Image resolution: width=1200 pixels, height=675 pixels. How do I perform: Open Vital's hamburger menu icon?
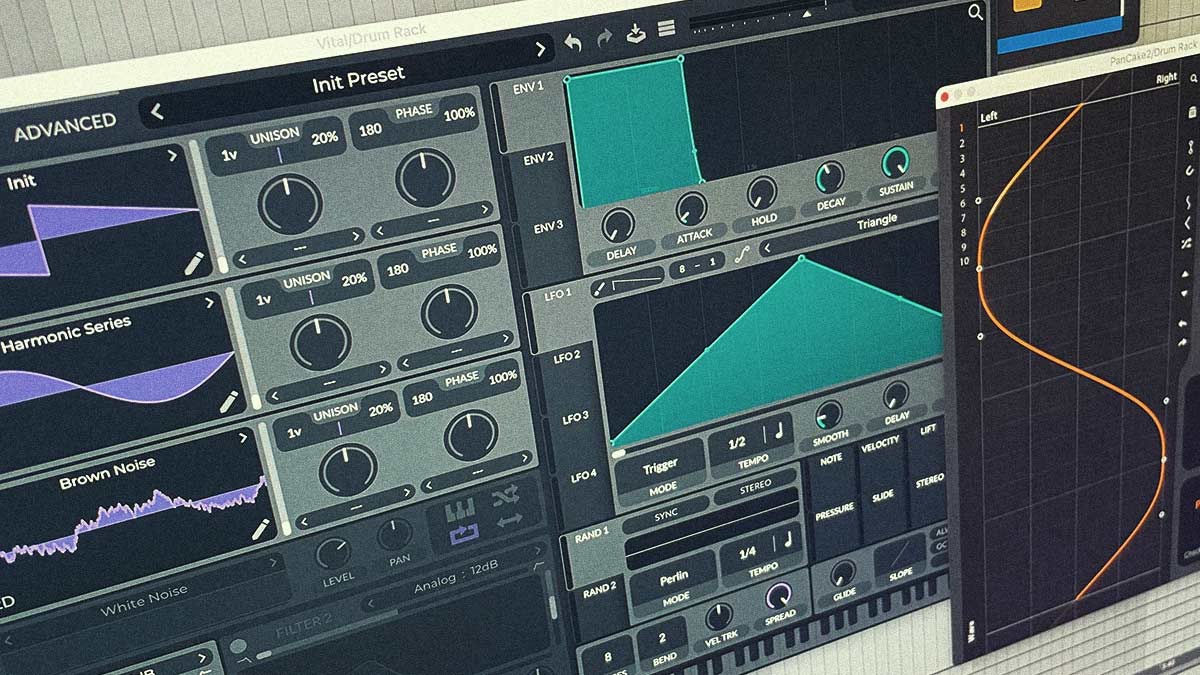click(666, 28)
